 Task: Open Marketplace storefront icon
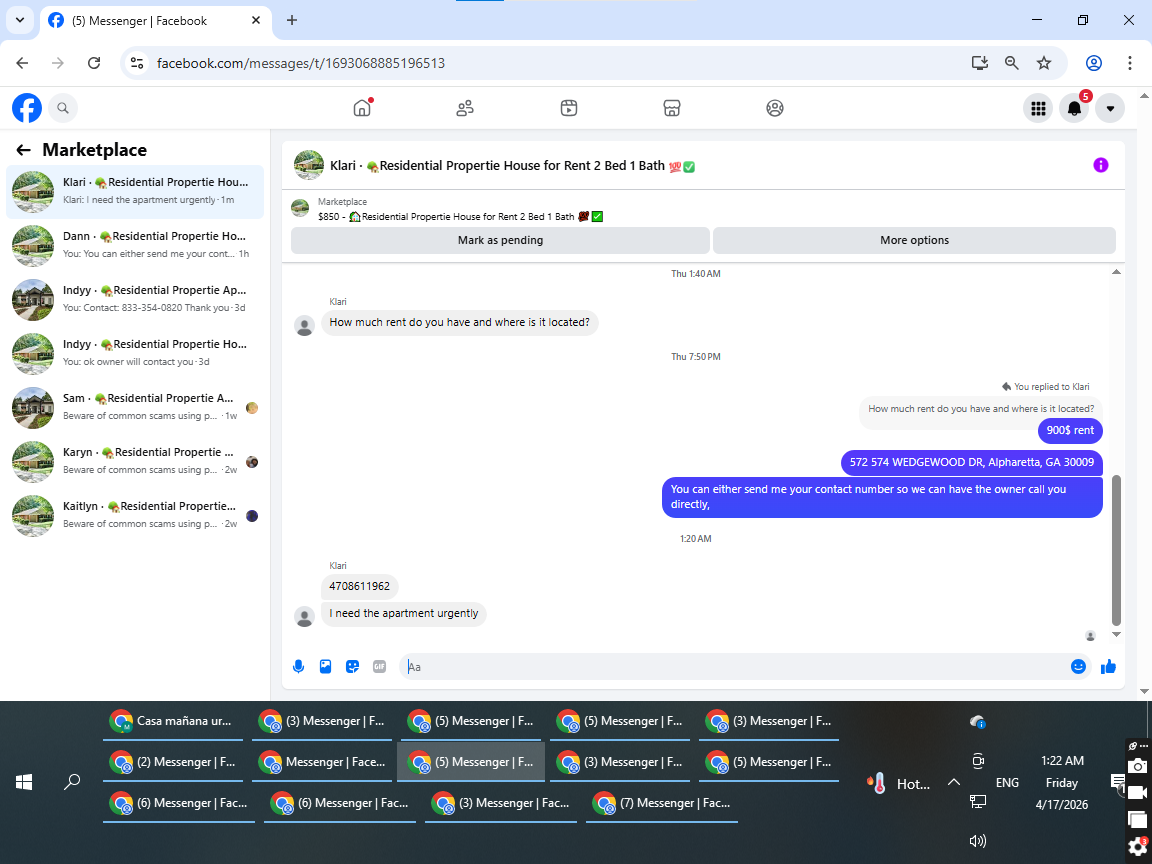coord(672,108)
